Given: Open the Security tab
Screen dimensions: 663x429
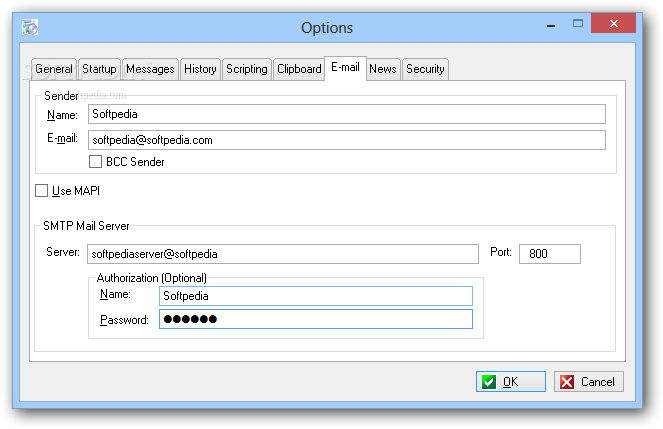Looking at the screenshot, I should (x=425, y=69).
